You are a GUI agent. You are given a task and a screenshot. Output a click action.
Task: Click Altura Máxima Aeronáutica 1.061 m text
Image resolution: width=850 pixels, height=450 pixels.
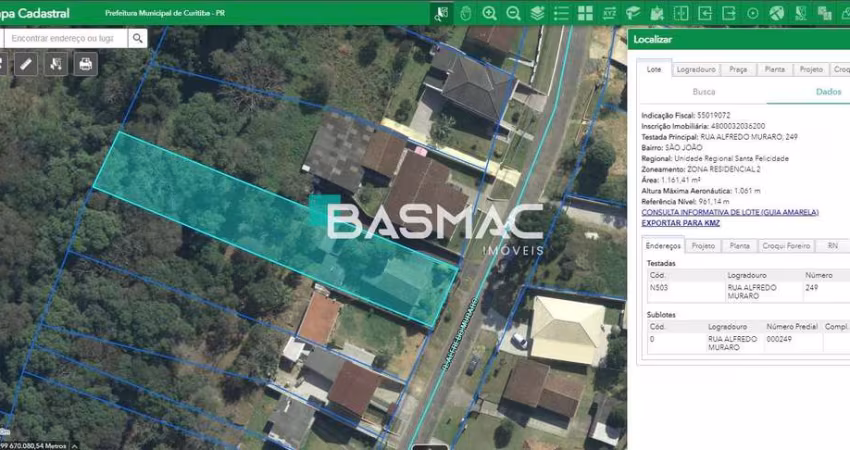[700, 191]
